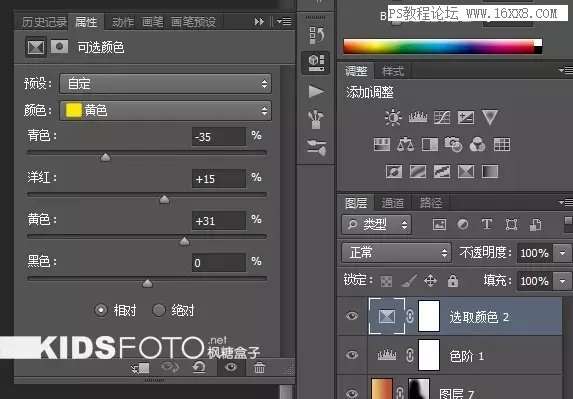Screen dimensions: 573x399
Task: Lock transparent pixels
Action: tap(386, 281)
